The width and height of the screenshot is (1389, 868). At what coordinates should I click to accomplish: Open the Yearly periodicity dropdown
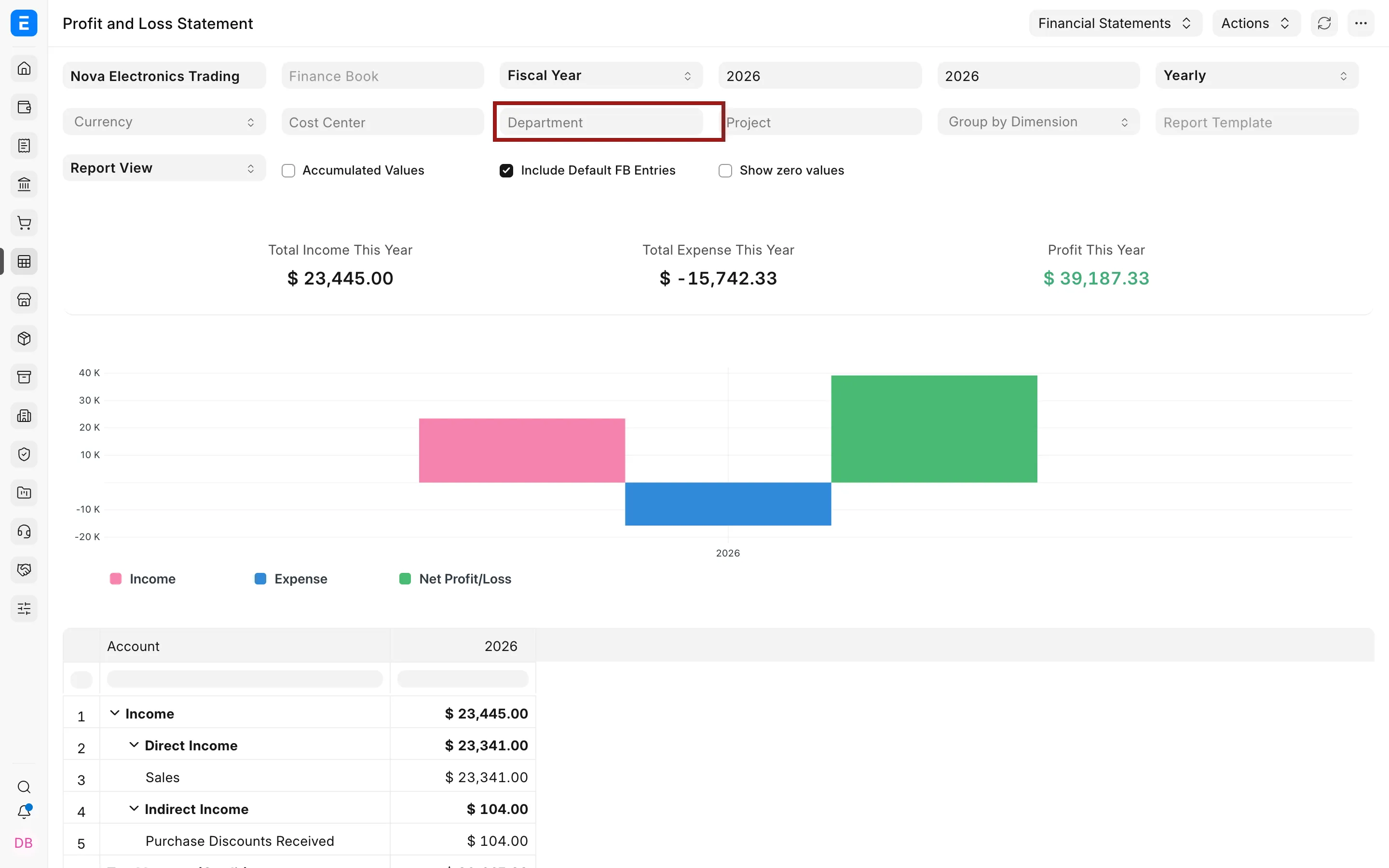click(x=1256, y=75)
